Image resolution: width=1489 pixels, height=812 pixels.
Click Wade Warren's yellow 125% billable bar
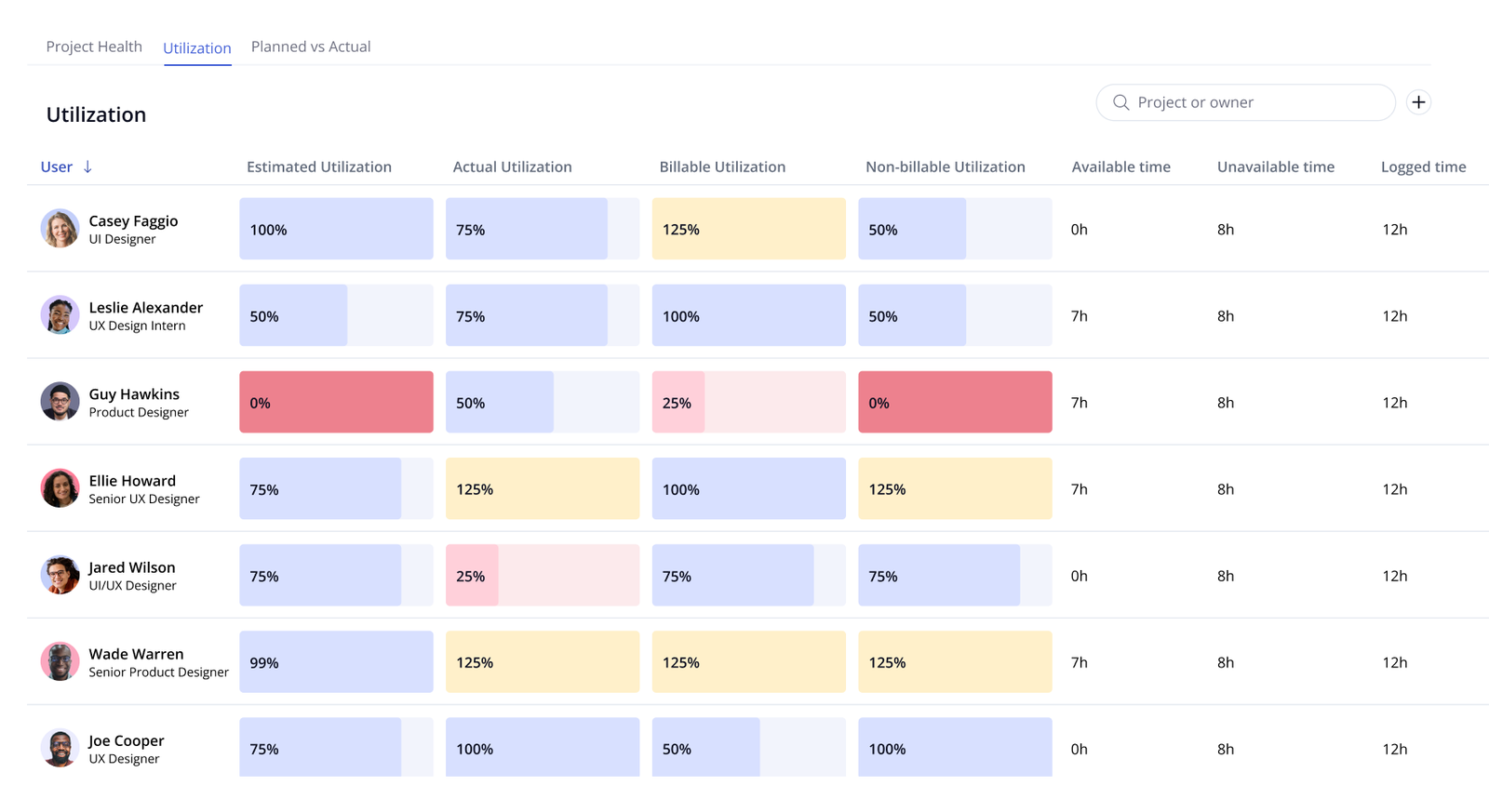(748, 661)
